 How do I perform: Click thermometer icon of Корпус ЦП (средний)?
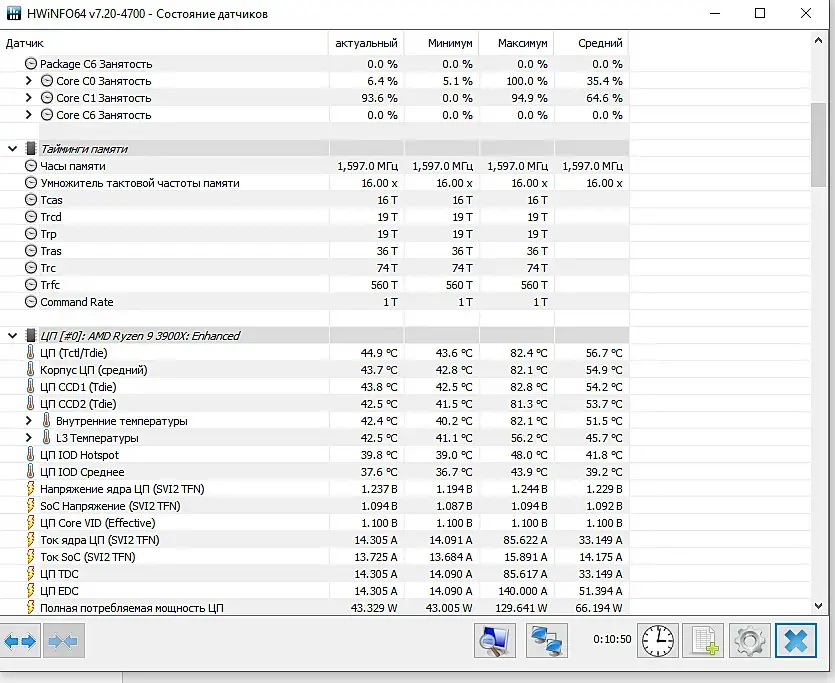30,369
